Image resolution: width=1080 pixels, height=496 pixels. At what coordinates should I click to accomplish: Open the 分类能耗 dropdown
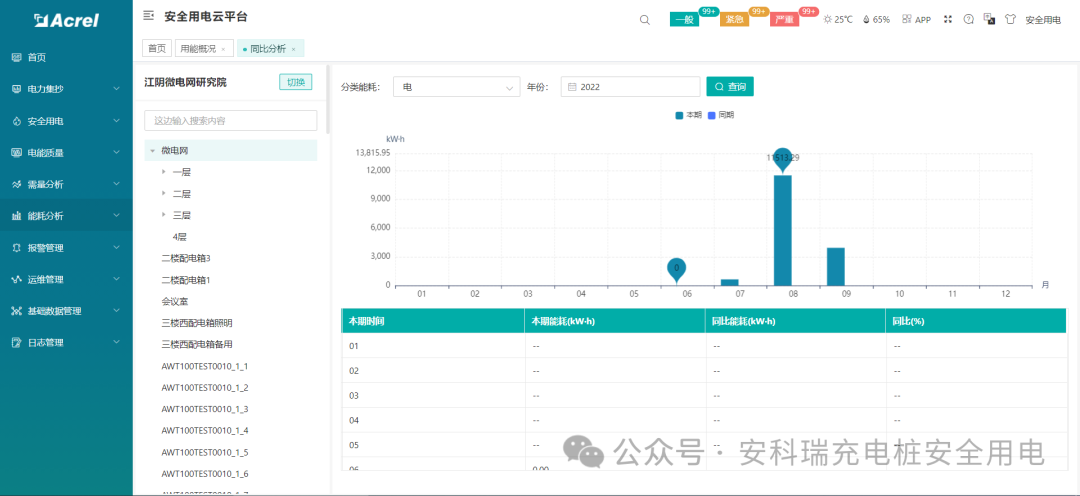457,87
